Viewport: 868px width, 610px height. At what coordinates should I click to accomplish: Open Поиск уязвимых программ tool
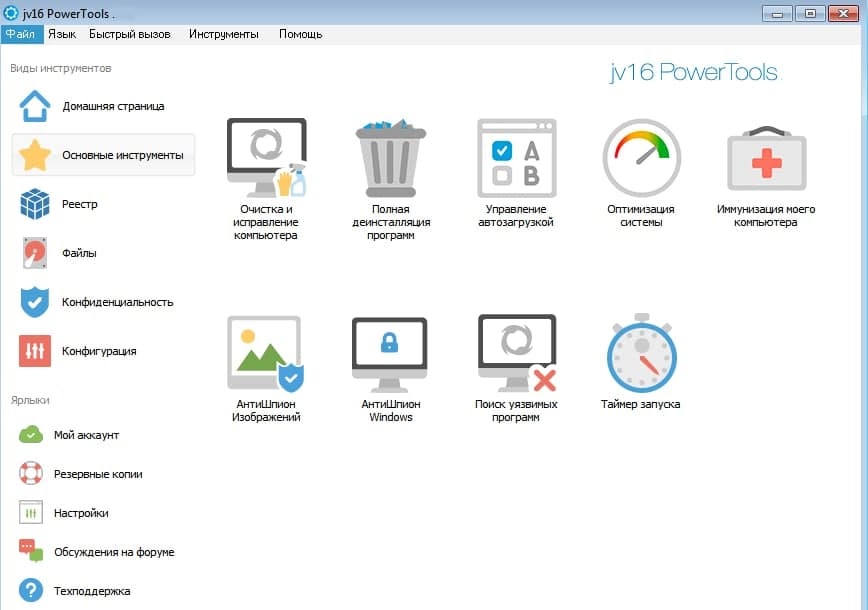click(517, 353)
